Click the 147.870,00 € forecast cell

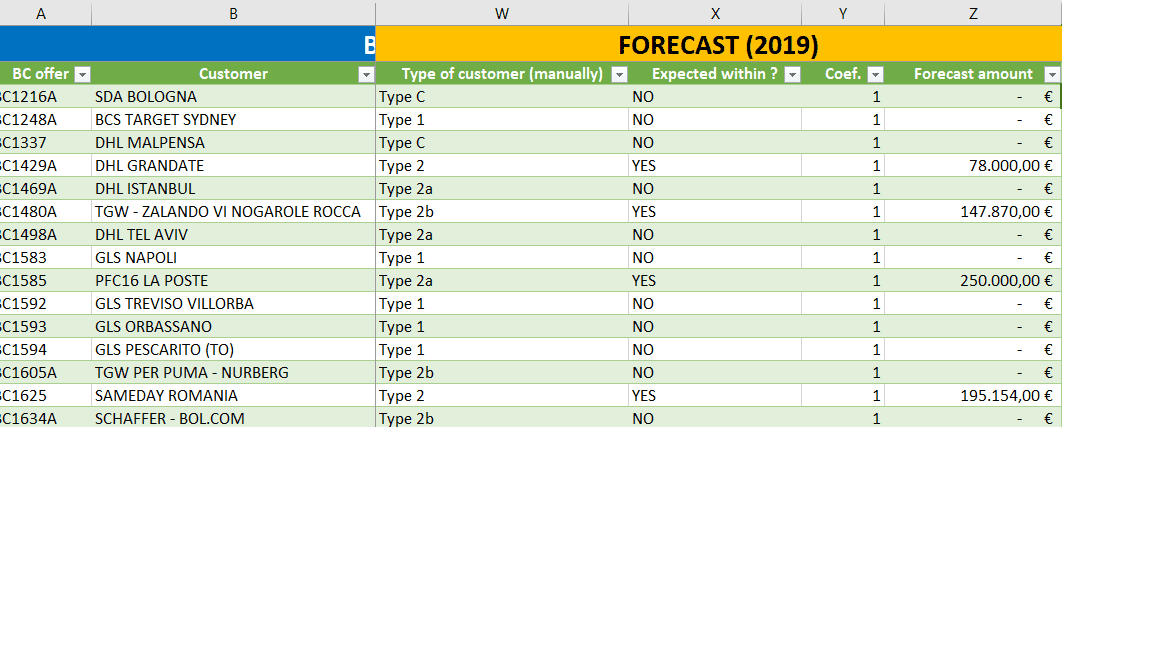[972, 212]
